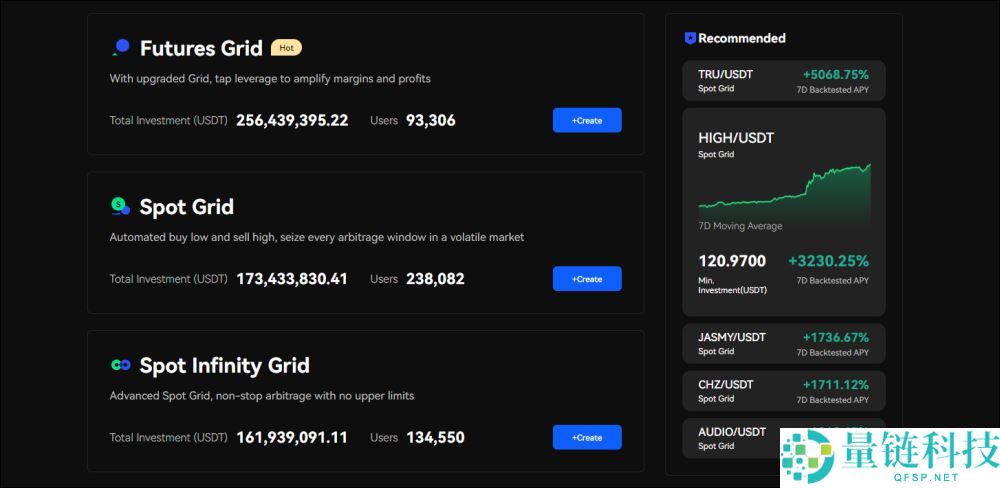This screenshot has width=1000, height=488.
Task: Open the Futures Grid heading
Action: pyautogui.click(x=201, y=48)
